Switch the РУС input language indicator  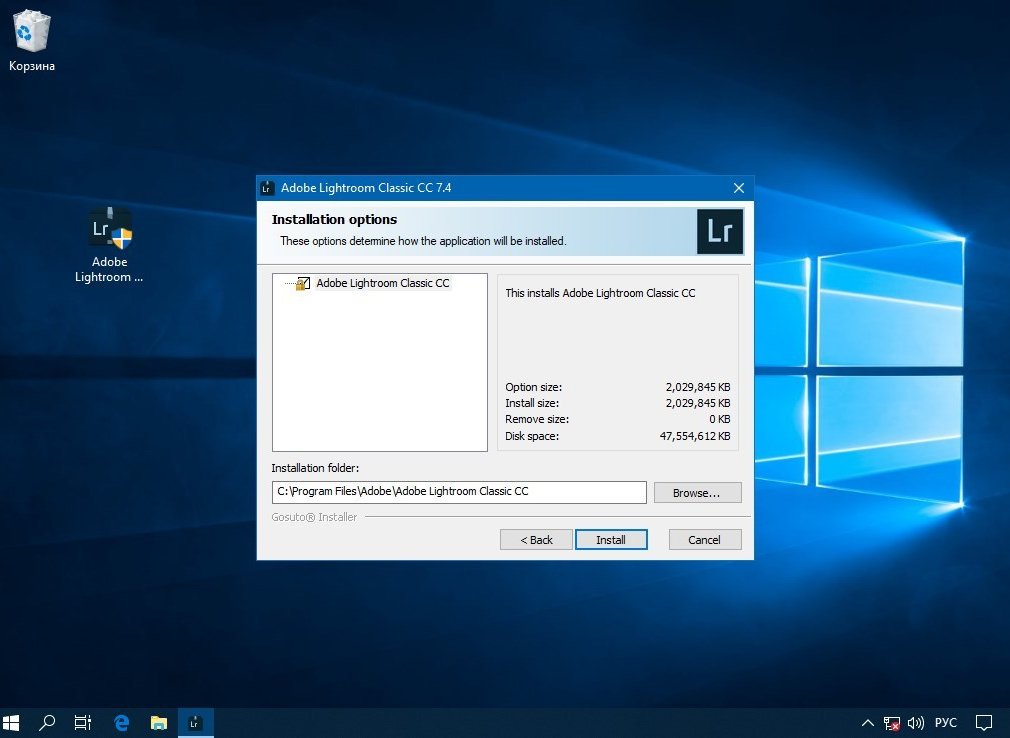click(946, 723)
